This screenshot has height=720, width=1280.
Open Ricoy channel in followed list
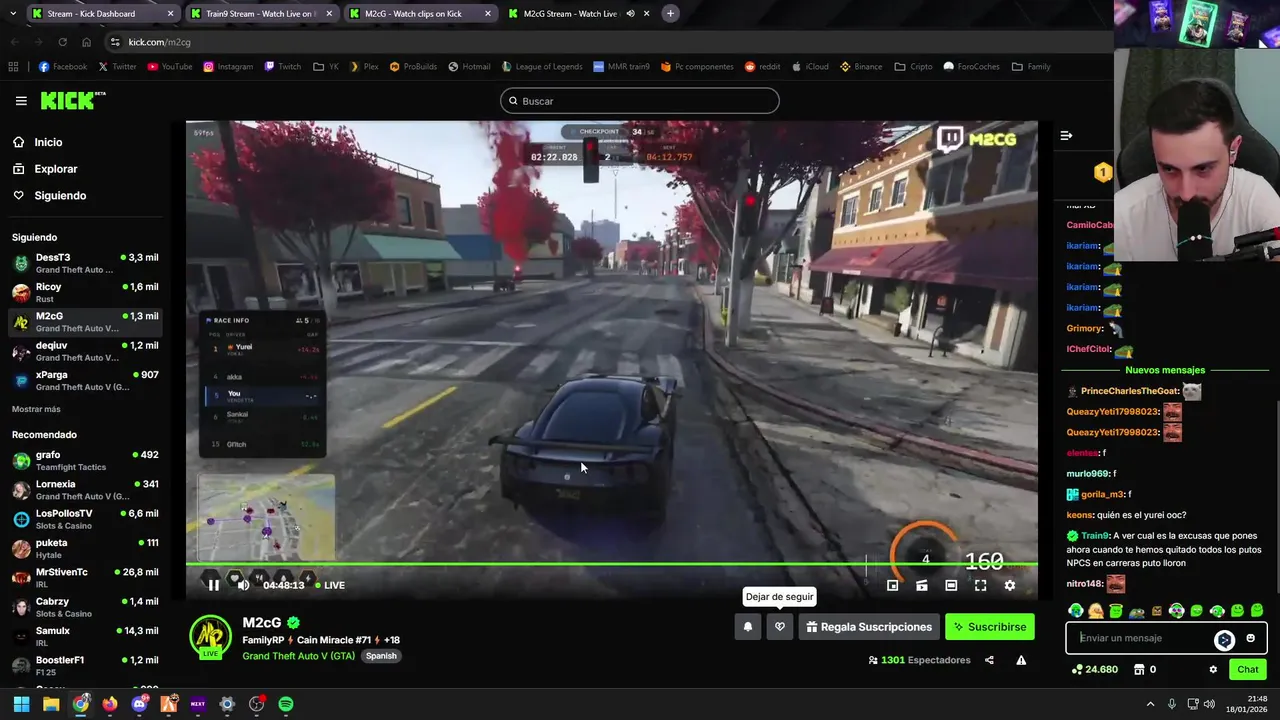[85, 292]
